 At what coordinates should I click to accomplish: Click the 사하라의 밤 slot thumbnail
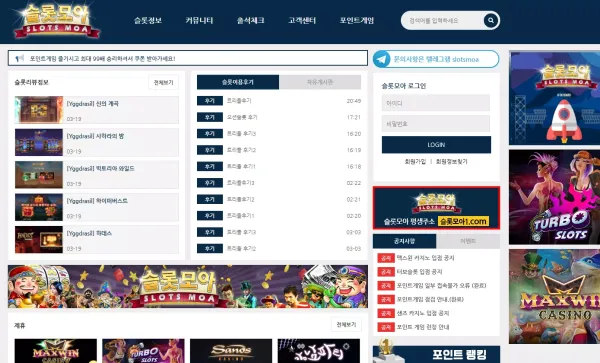point(39,142)
